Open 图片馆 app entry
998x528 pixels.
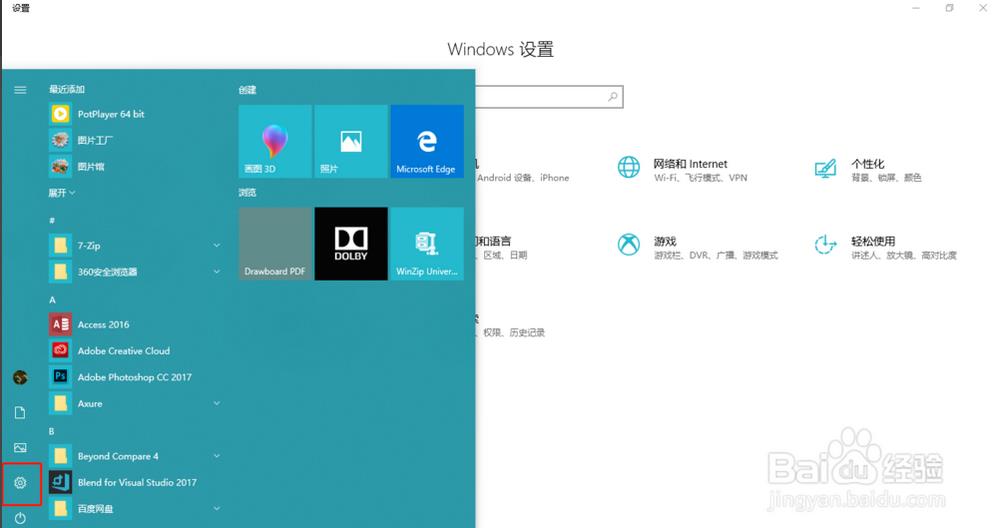pyautogui.click(x=135, y=167)
